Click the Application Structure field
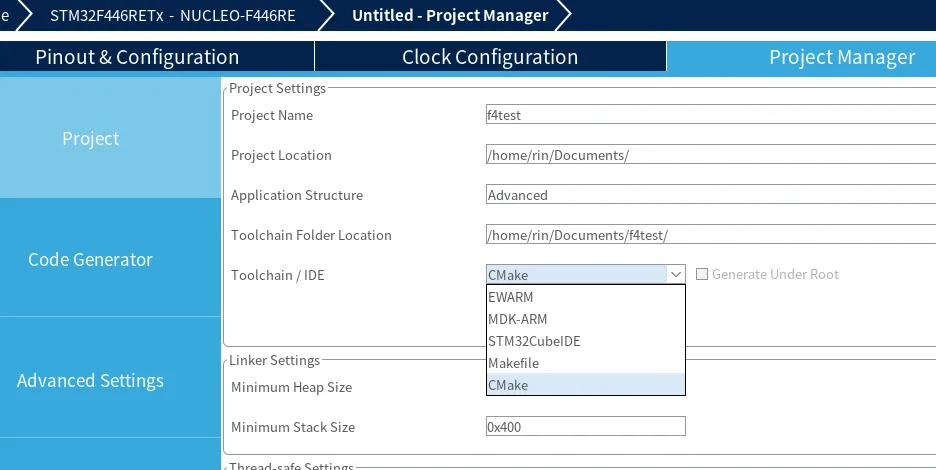Screen dimensions: 936x470 [x=710, y=195]
